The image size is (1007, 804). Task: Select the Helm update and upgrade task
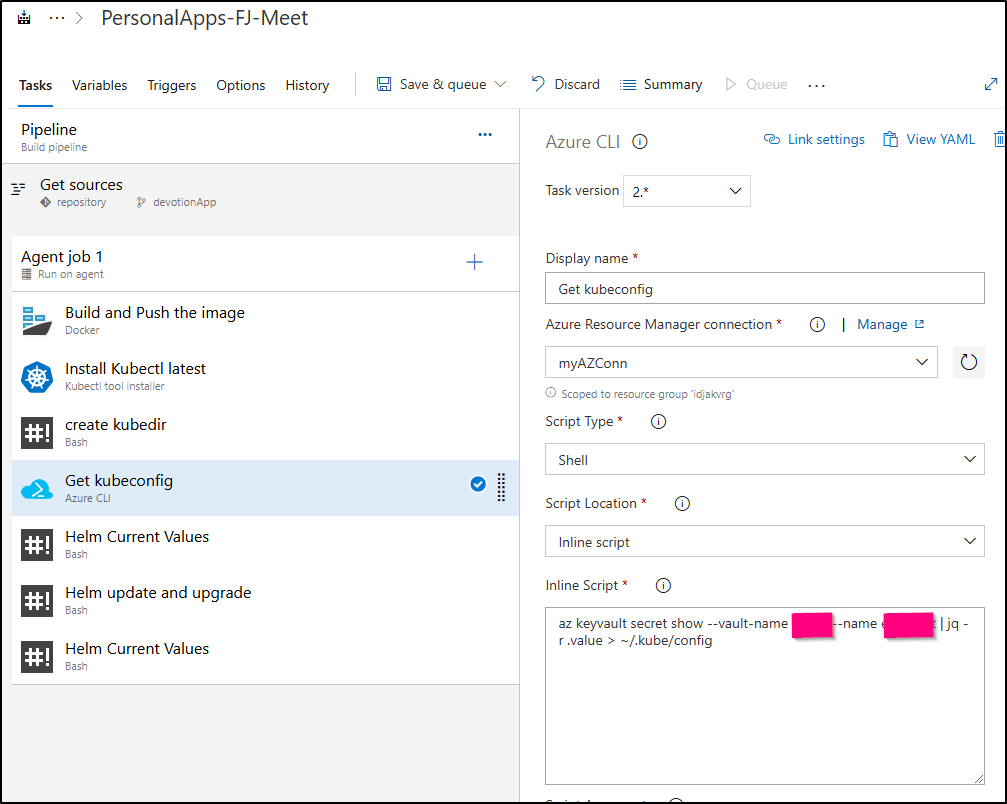265,600
